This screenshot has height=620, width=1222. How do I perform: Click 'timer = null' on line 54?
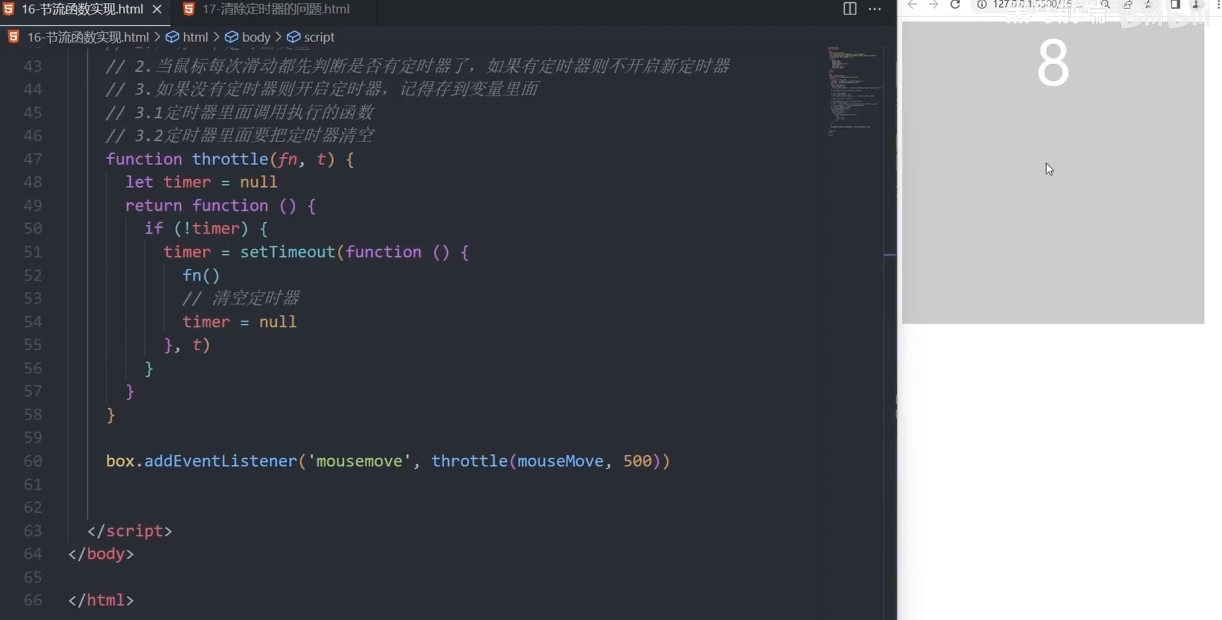pos(239,322)
